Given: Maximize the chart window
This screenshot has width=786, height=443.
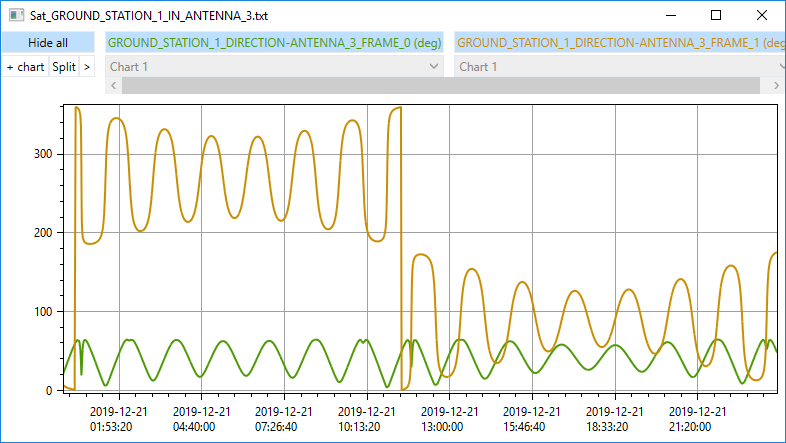Looking at the screenshot, I should 715,16.
